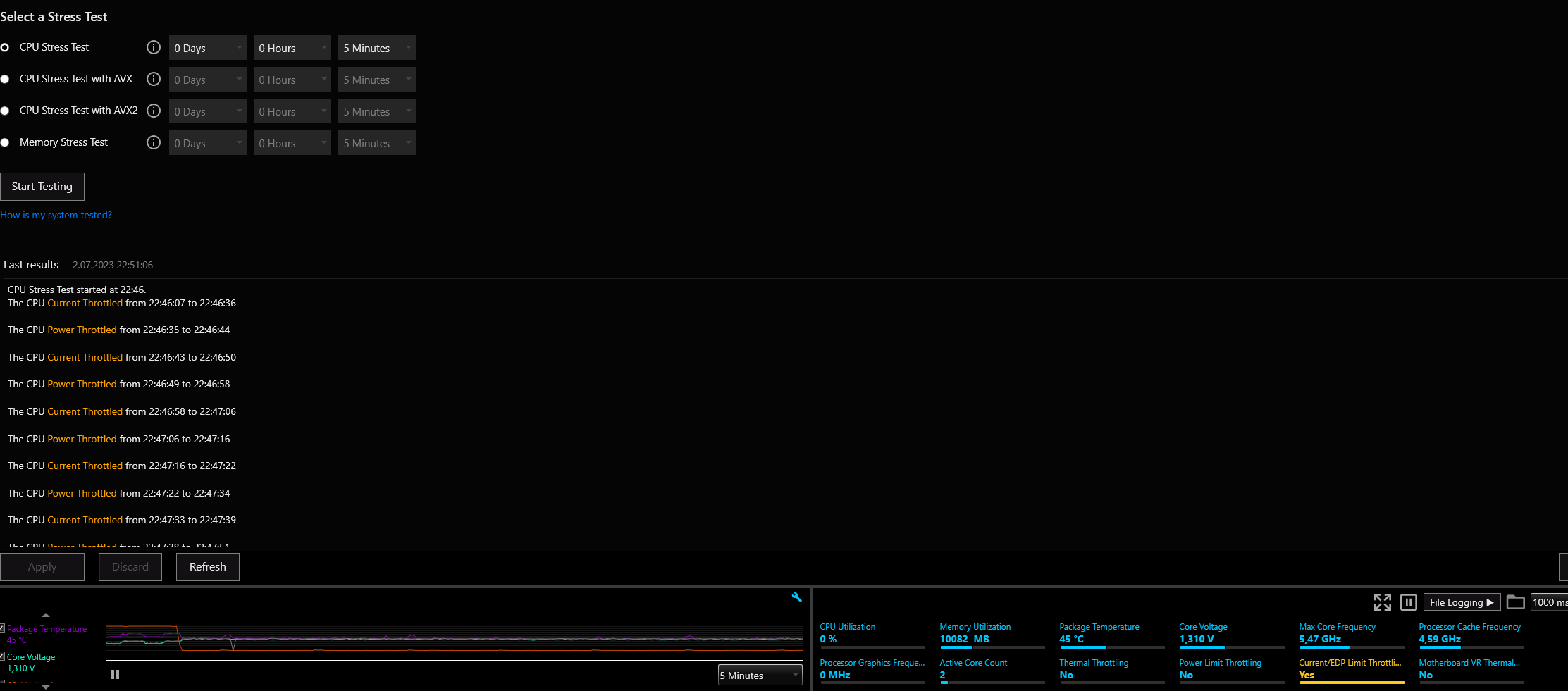Toggle Core Voltage graph checkbox
The image size is (1568, 691).
point(2,656)
